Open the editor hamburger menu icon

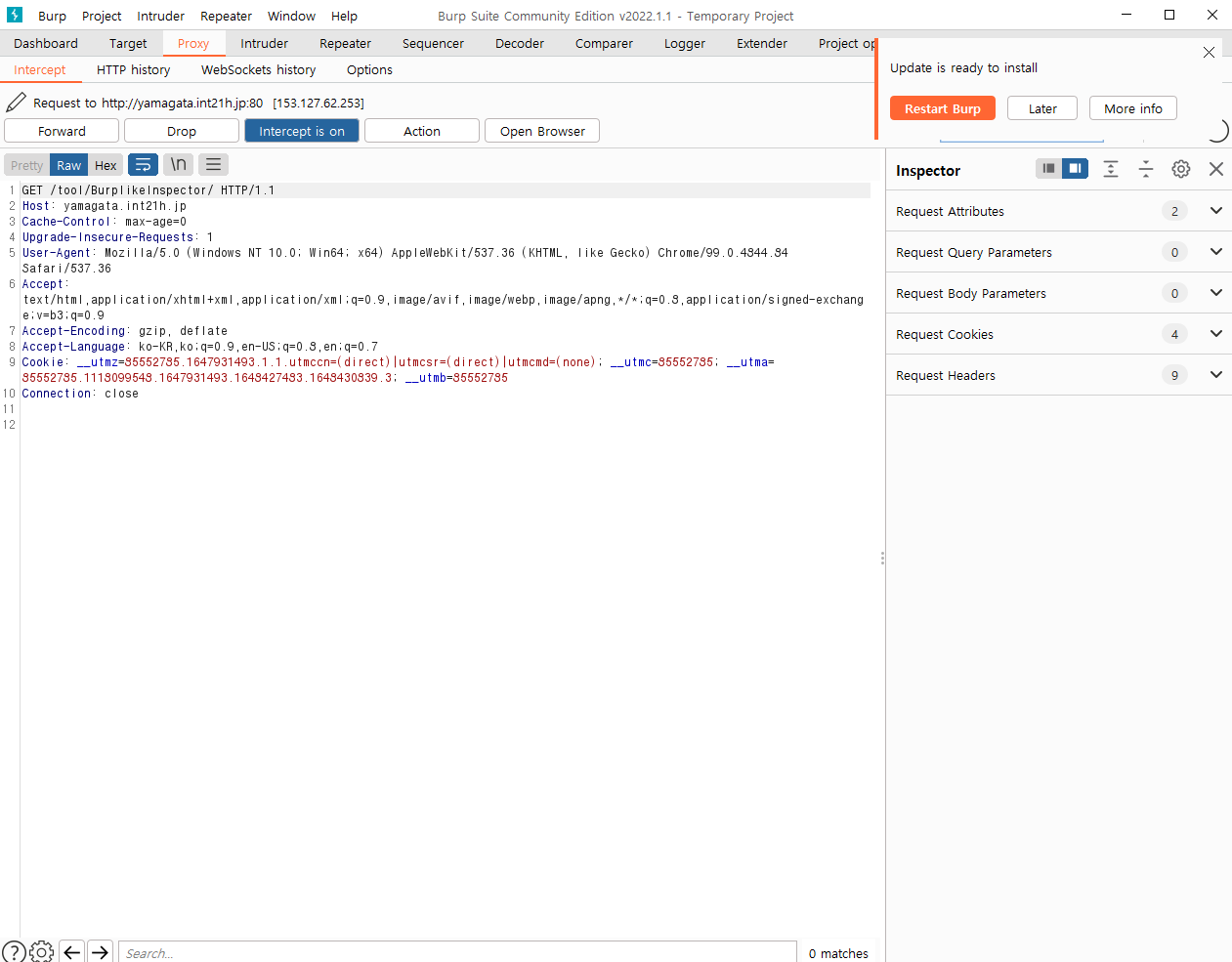[213, 165]
